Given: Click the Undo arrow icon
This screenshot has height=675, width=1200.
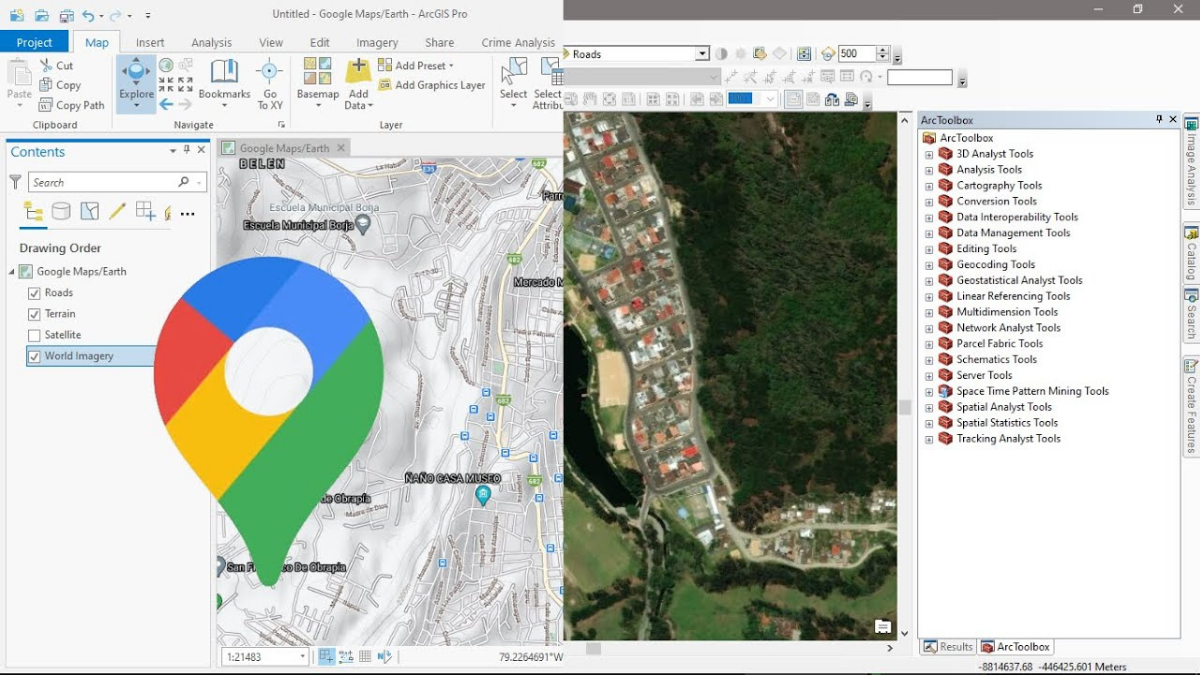Looking at the screenshot, I should click(x=89, y=15).
